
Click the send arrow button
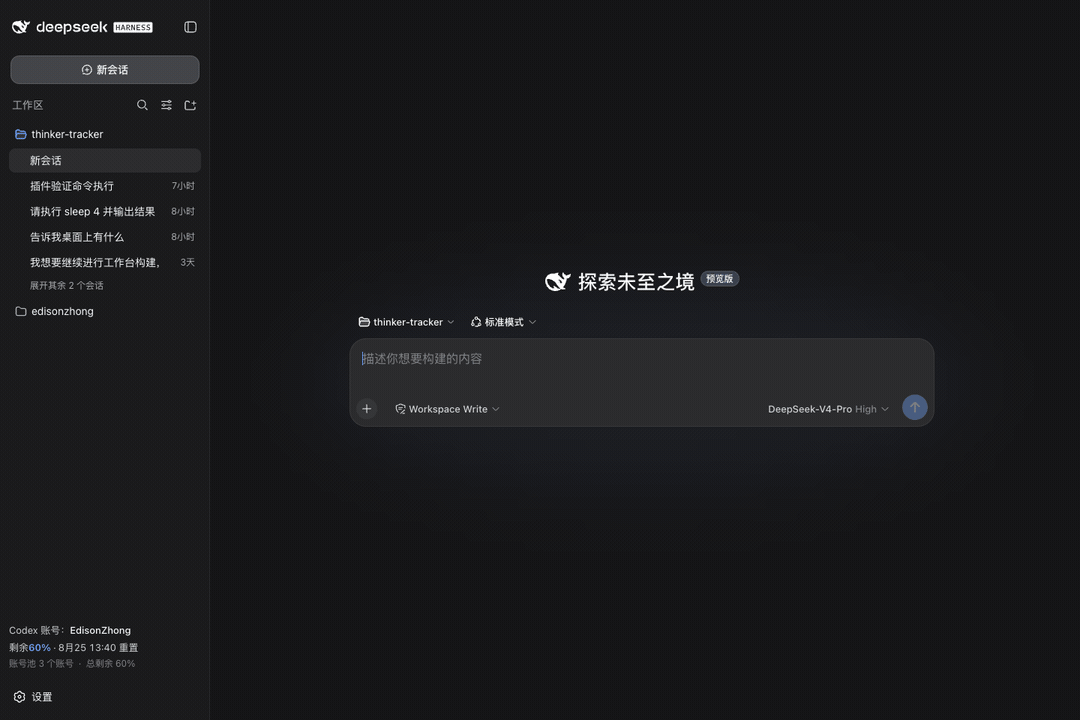[x=915, y=407]
